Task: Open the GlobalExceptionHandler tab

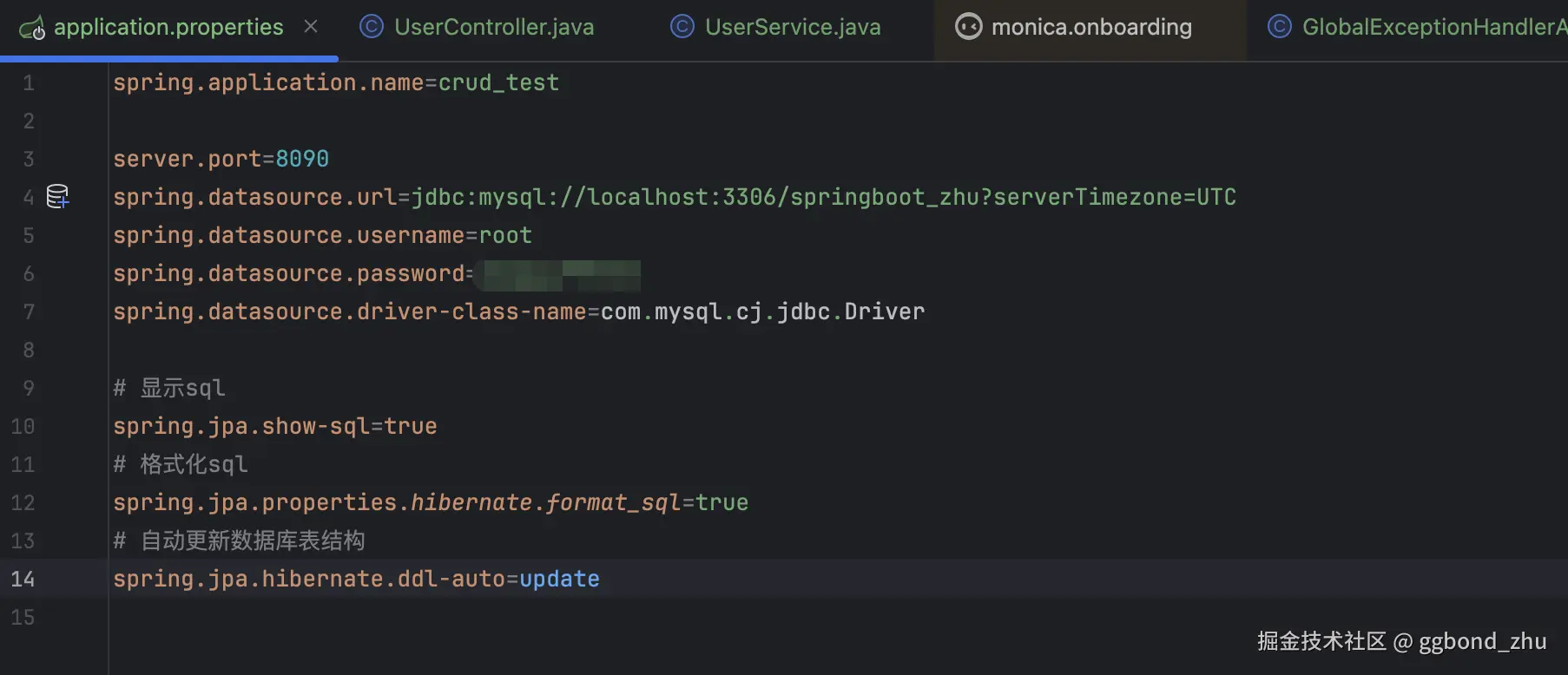Action: click(1418, 27)
